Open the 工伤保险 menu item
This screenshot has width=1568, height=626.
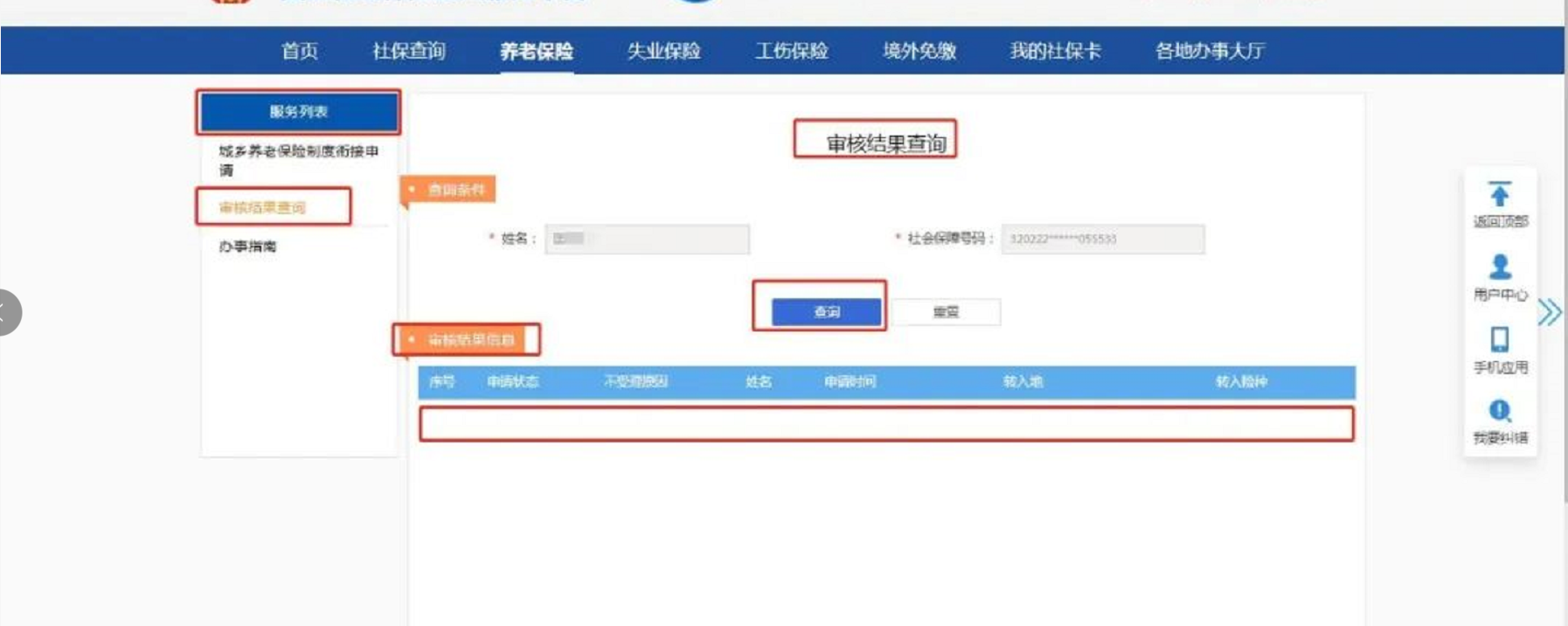click(x=791, y=51)
